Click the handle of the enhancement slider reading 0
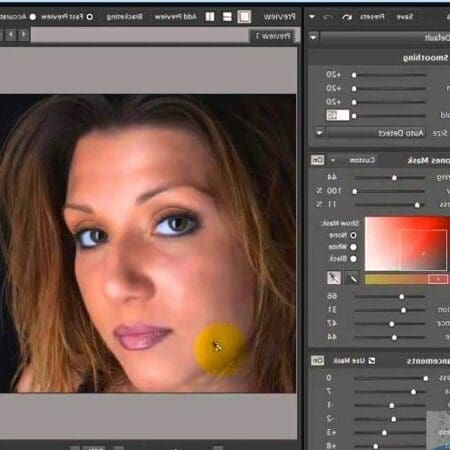 [426, 378]
